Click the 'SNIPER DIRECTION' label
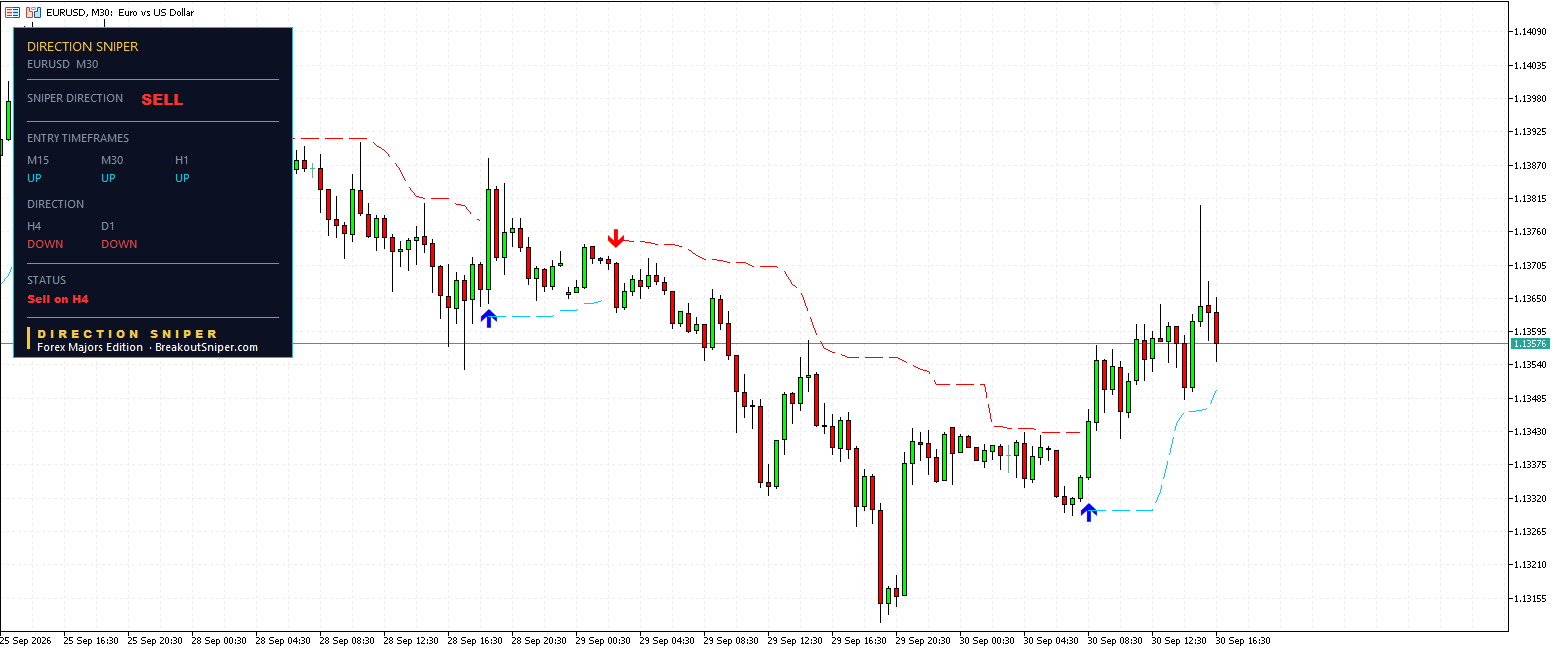Image resolution: width=1560 pixels, height=652 pixels. point(75,98)
